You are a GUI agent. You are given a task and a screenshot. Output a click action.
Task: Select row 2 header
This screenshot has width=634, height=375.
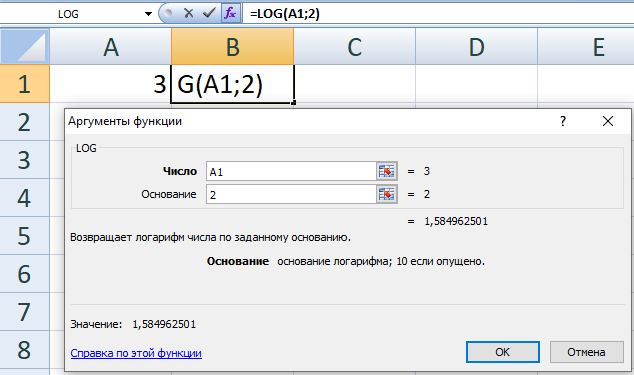click(24, 122)
